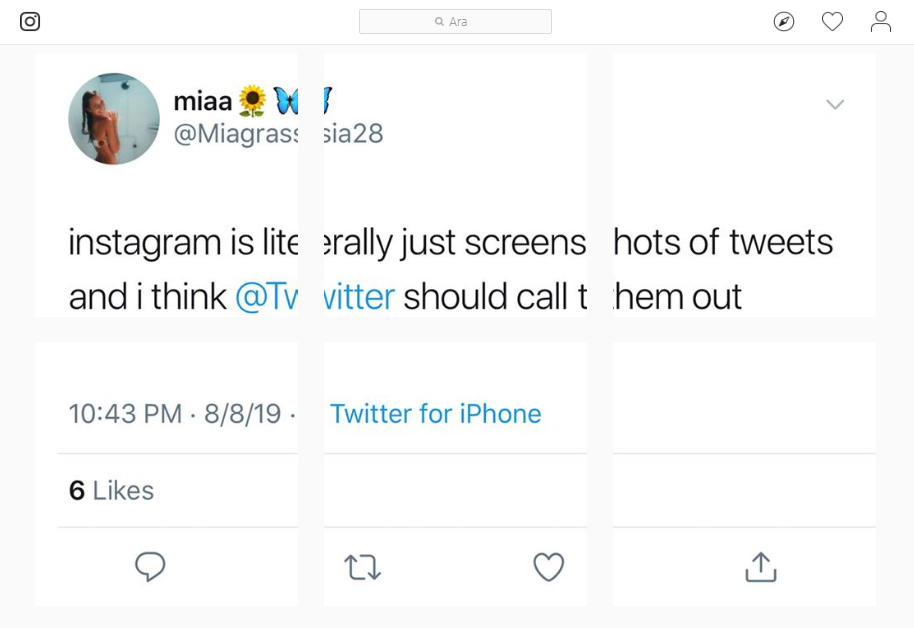
Task: Click the miaa display name
Action: pyautogui.click(x=203, y=101)
